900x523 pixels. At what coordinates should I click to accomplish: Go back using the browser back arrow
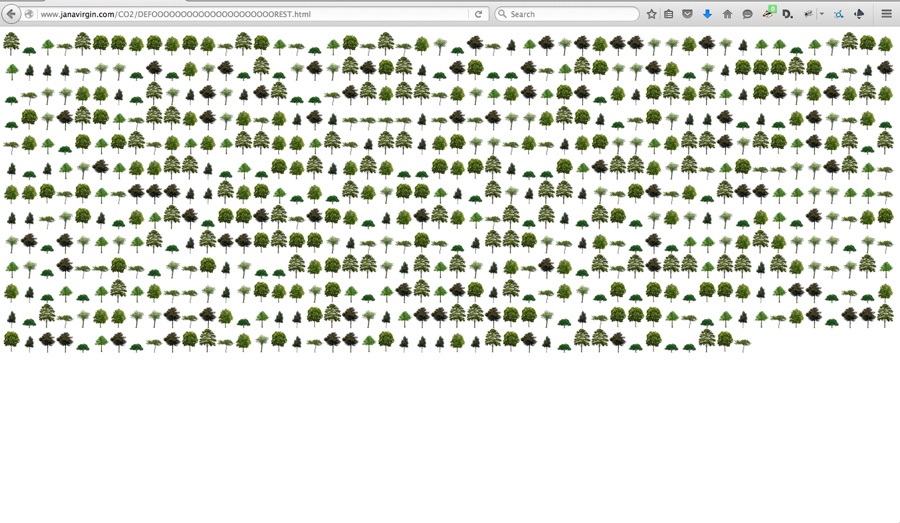[x=11, y=14]
